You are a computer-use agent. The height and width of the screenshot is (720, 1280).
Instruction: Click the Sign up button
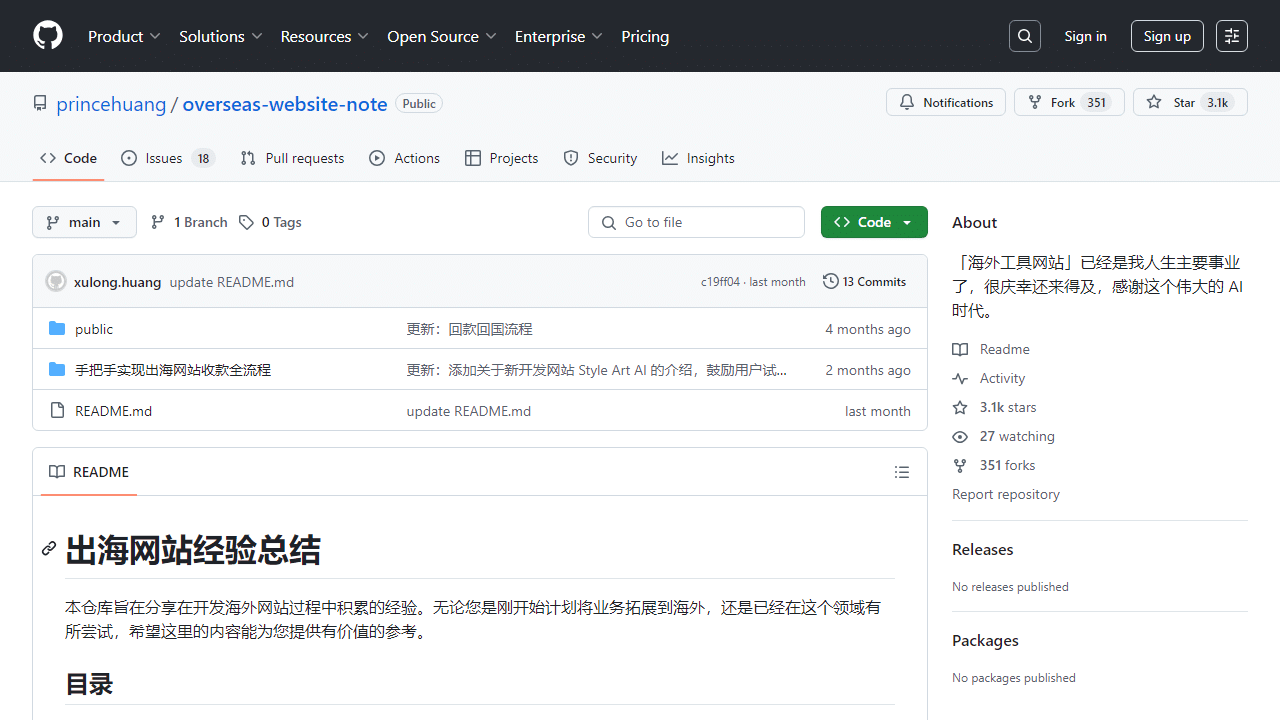pos(1167,36)
